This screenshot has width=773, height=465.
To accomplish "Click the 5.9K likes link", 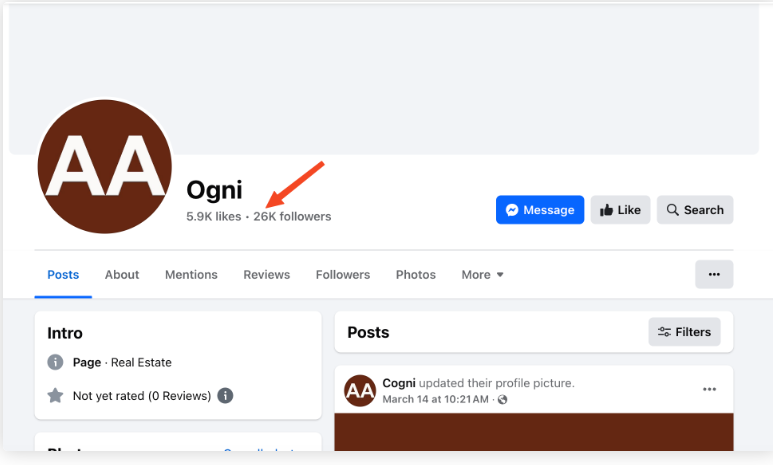I will coord(214,216).
